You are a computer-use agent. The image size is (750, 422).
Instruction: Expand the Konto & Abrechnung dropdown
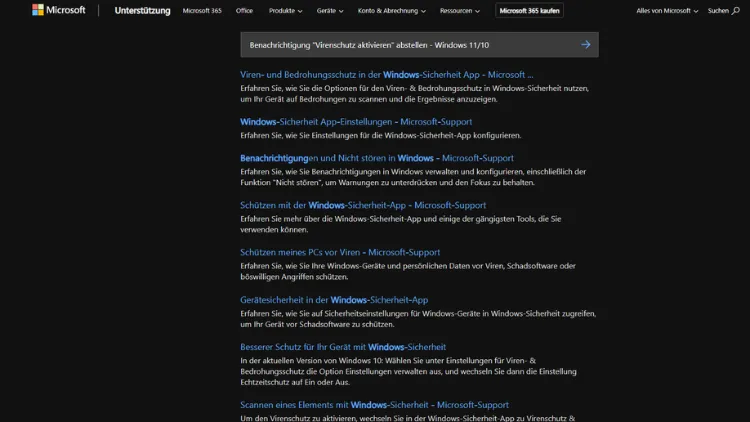(391, 11)
